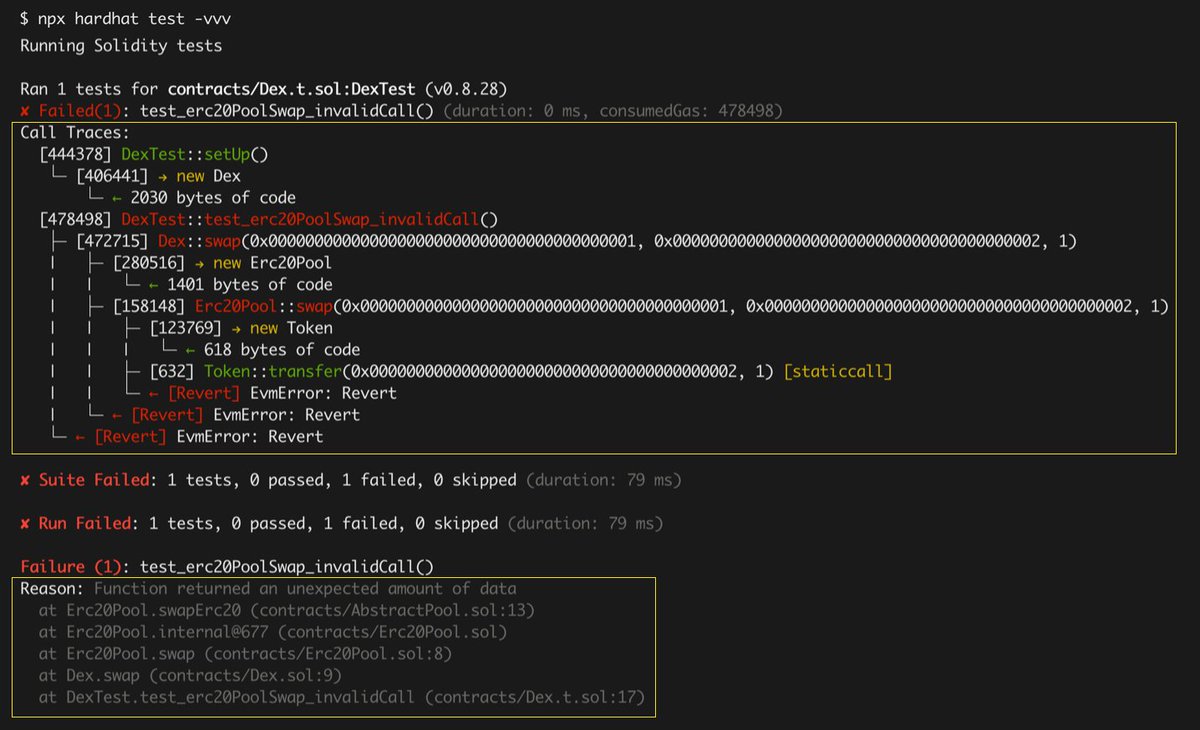The image size is (1200, 730).
Task: Click the '[478498]' gas value
Action: pos(75,219)
